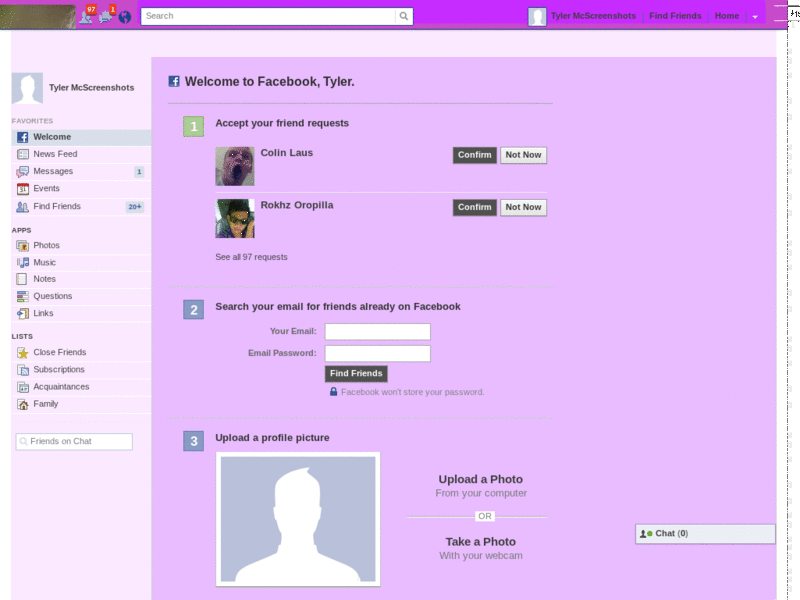The height and width of the screenshot is (600, 800).
Task: Open notifications globe icon
Action: point(125,17)
